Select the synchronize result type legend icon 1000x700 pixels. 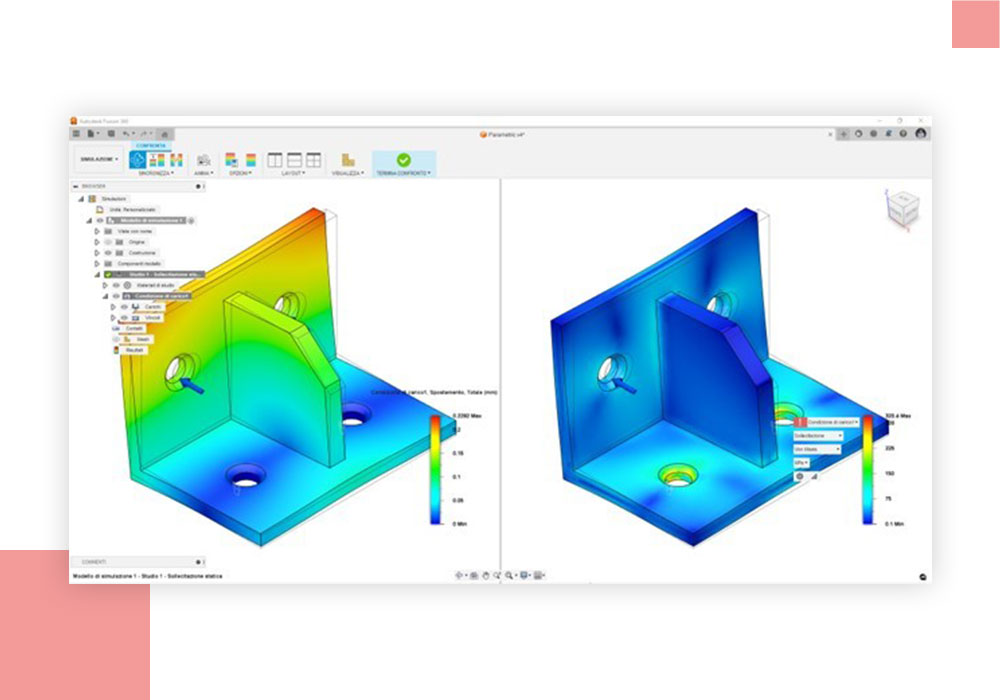(157, 160)
